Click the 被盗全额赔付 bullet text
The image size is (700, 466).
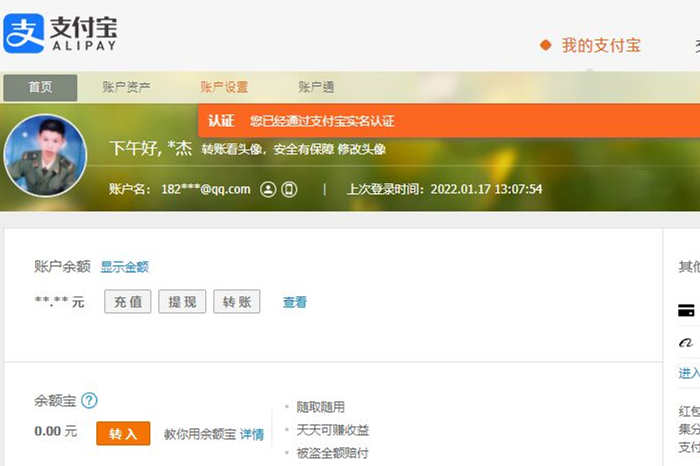coord(333,453)
